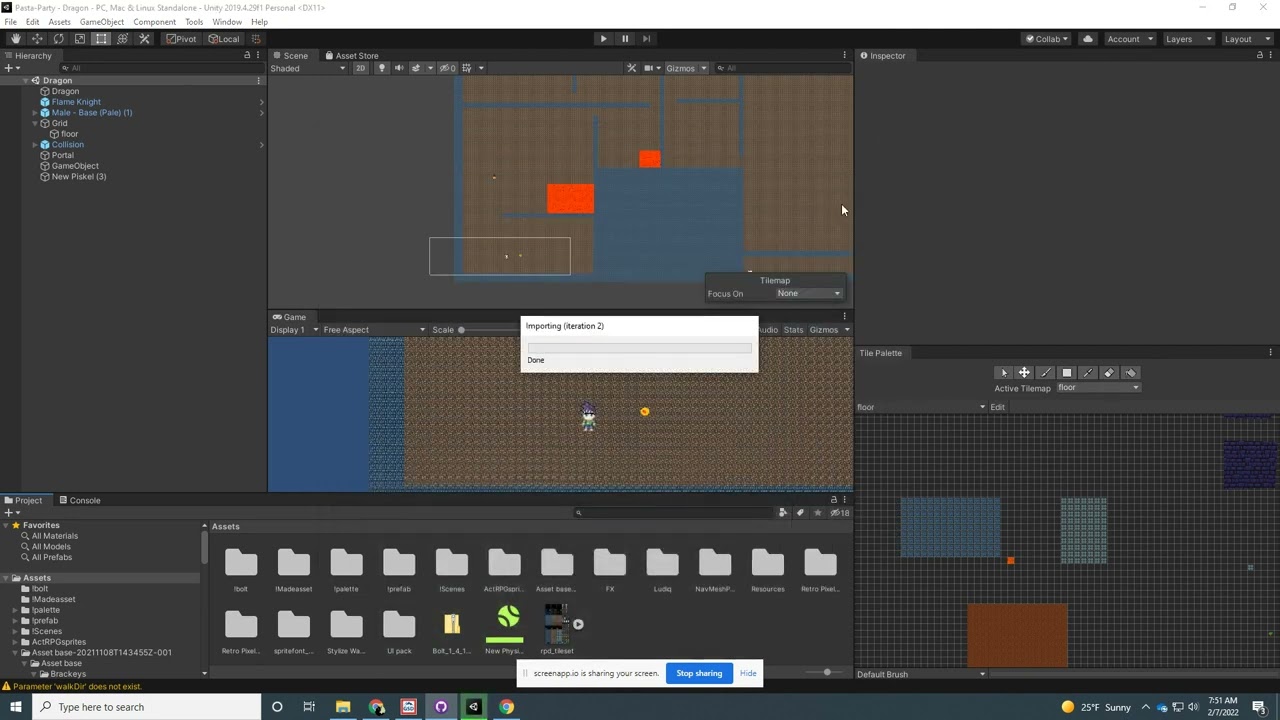Open the Scene camera settings
This screenshot has width=1280, height=720.
(652, 68)
